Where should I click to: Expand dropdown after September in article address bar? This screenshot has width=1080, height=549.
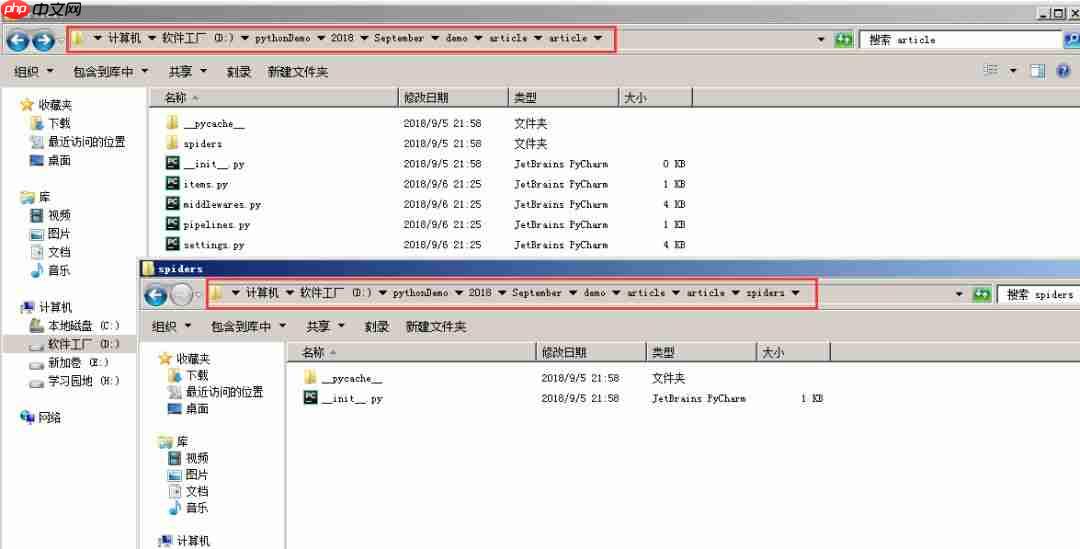(435, 39)
